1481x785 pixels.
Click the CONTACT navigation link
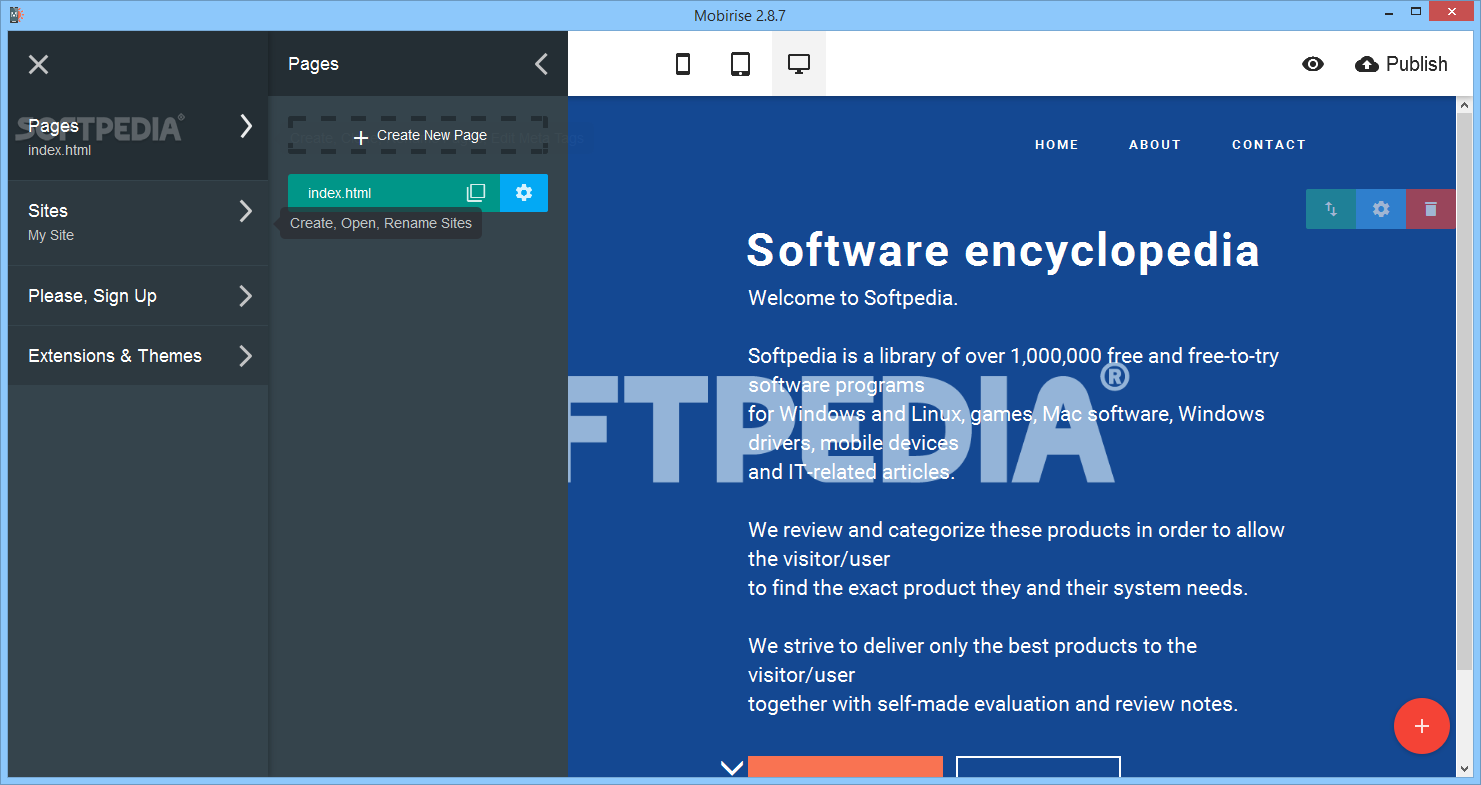pyautogui.click(x=1269, y=145)
